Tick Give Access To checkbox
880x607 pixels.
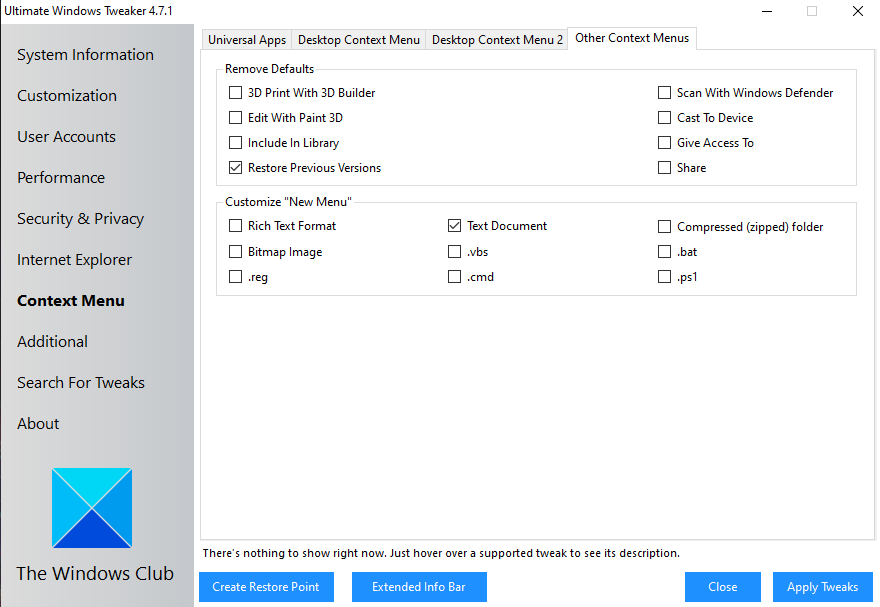[x=664, y=142]
